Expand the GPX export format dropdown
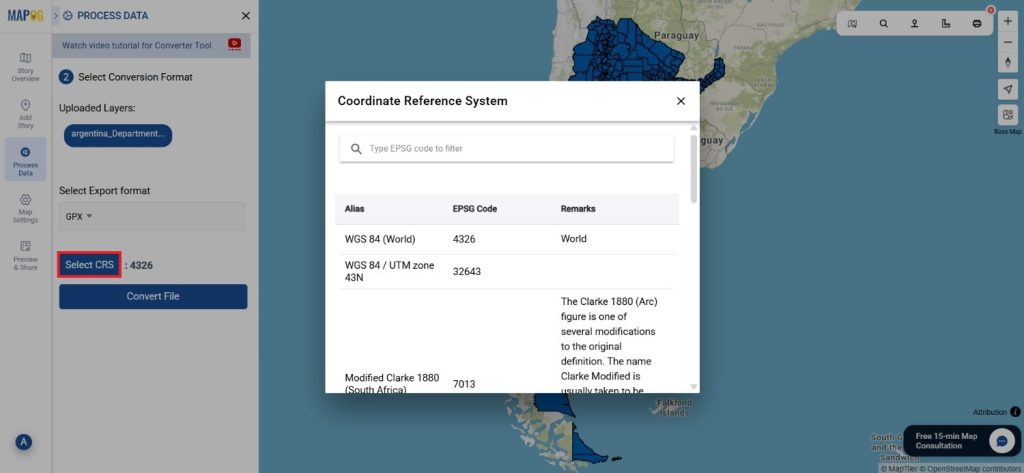 point(79,216)
